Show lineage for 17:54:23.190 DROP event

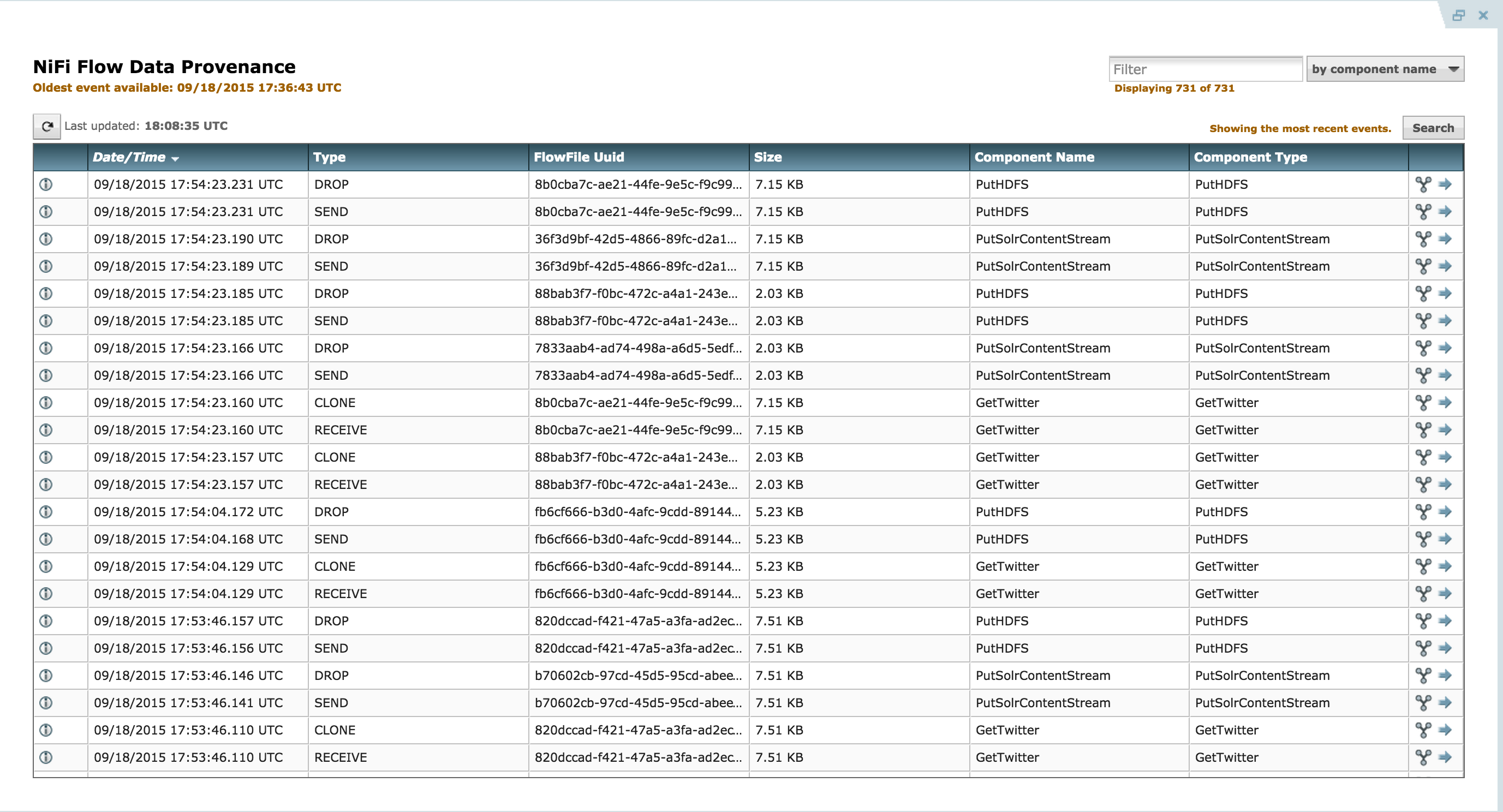(1423, 238)
